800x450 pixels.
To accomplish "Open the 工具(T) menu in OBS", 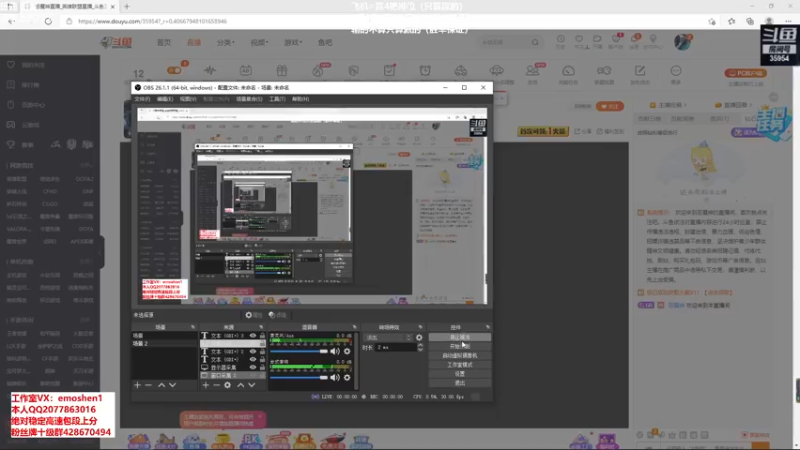I will (x=277, y=99).
